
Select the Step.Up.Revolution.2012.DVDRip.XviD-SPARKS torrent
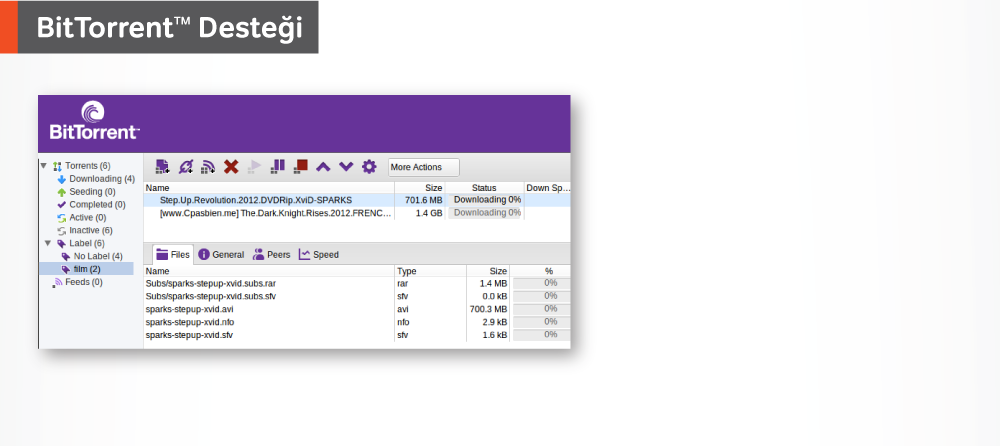[x=357, y=200]
